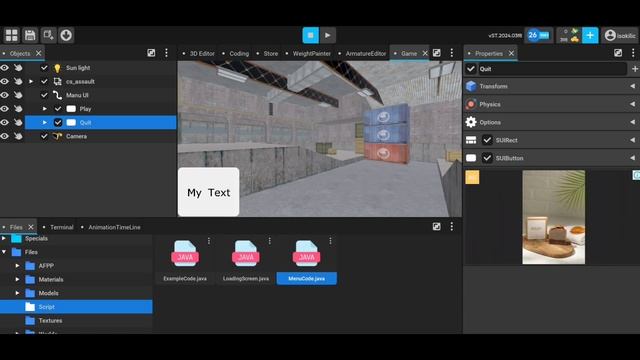Click the object name field showing Quit
This screenshot has width=640, height=360.
pos(552,69)
